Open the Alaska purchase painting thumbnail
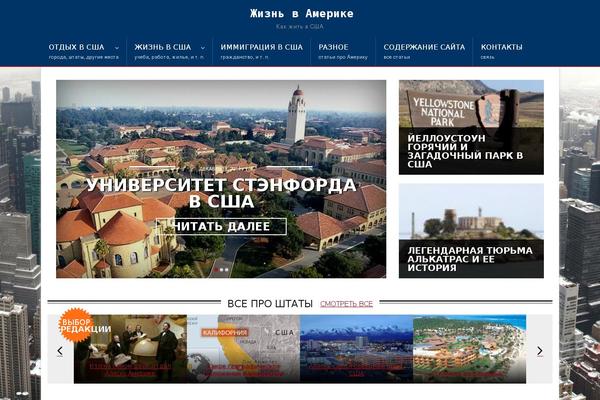The width and height of the screenshot is (600, 400). [x=130, y=349]
